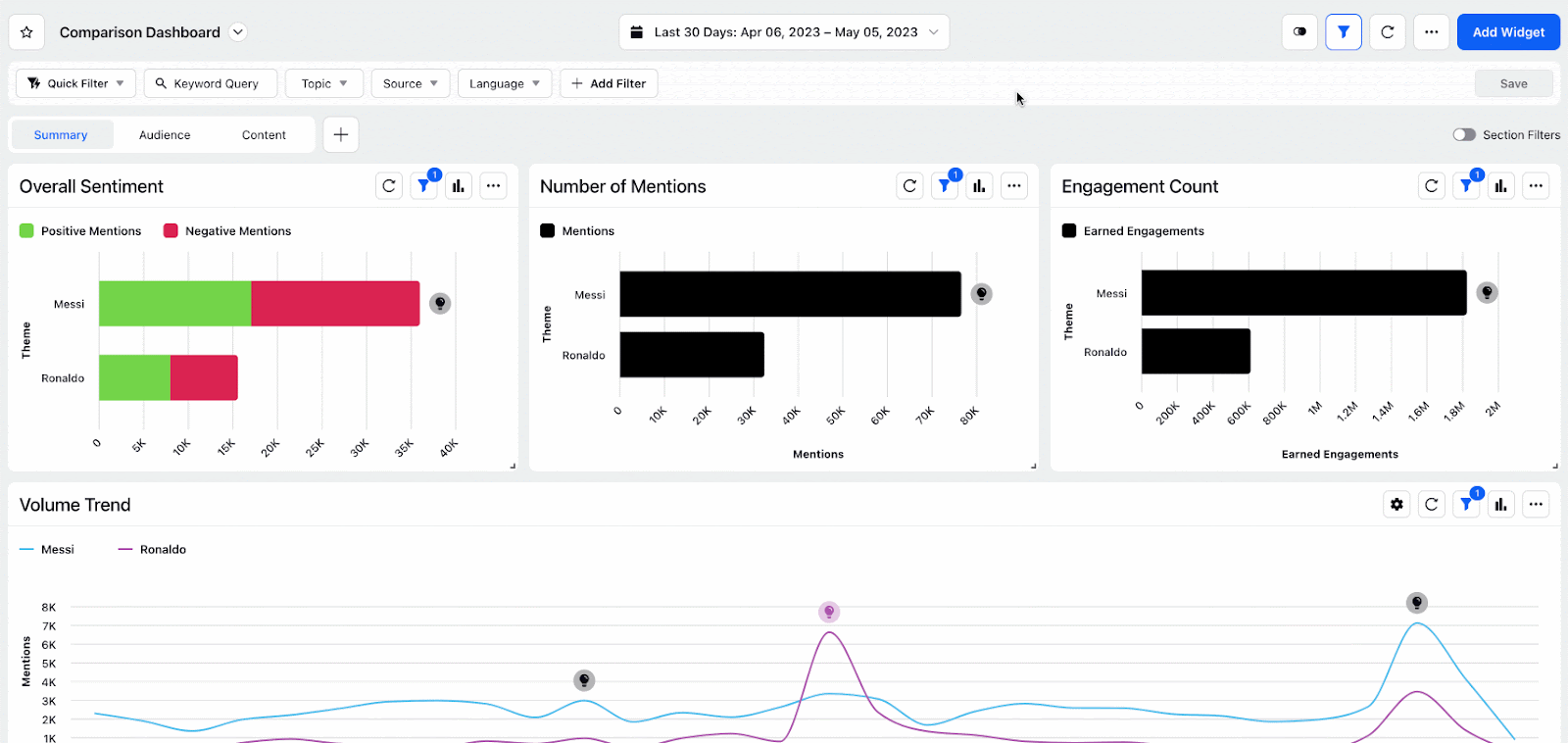Click the Save button in filter bar
The image size is (1568, 743).
click(x=1514, y=83)
